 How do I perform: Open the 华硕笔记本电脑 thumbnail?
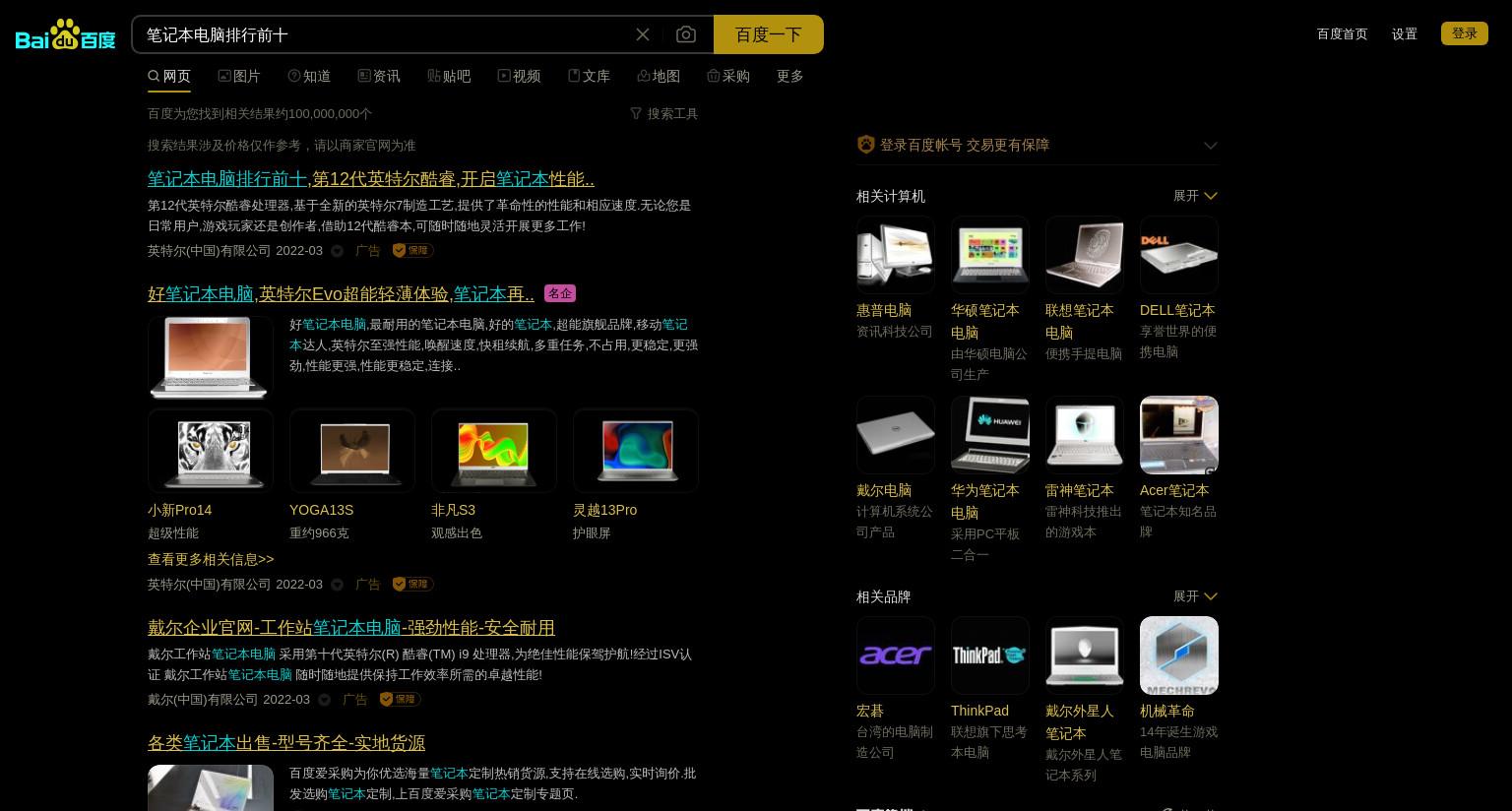pyautogui.click(x=990, y=255)
